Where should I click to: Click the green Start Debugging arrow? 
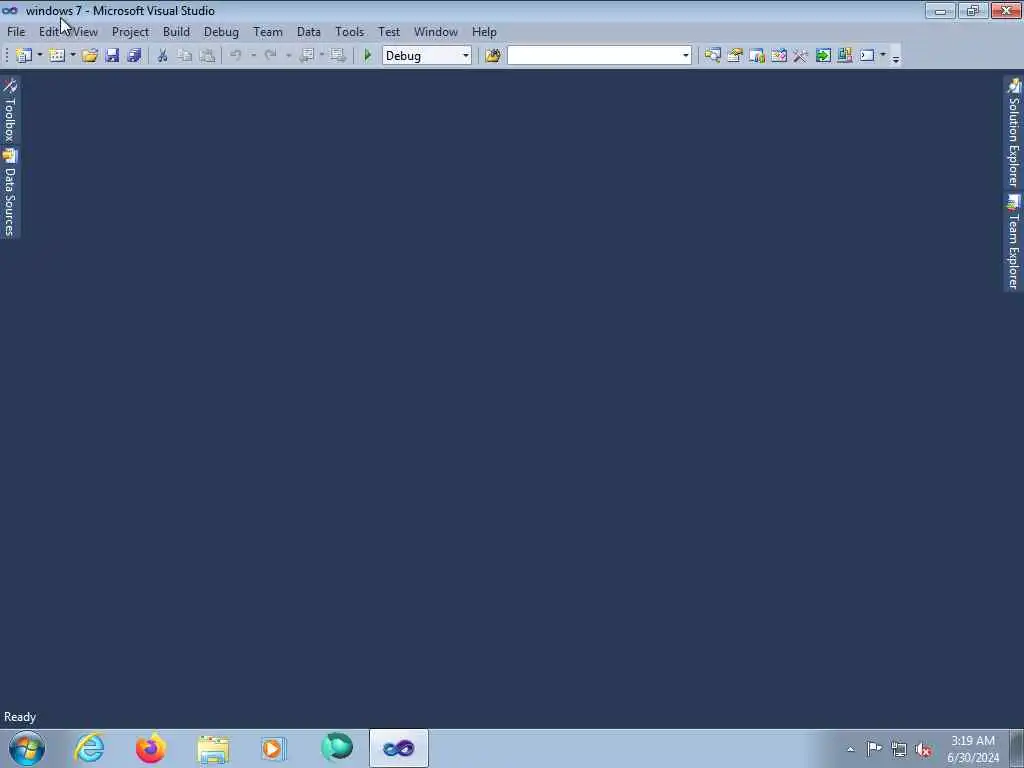(367, 56)
